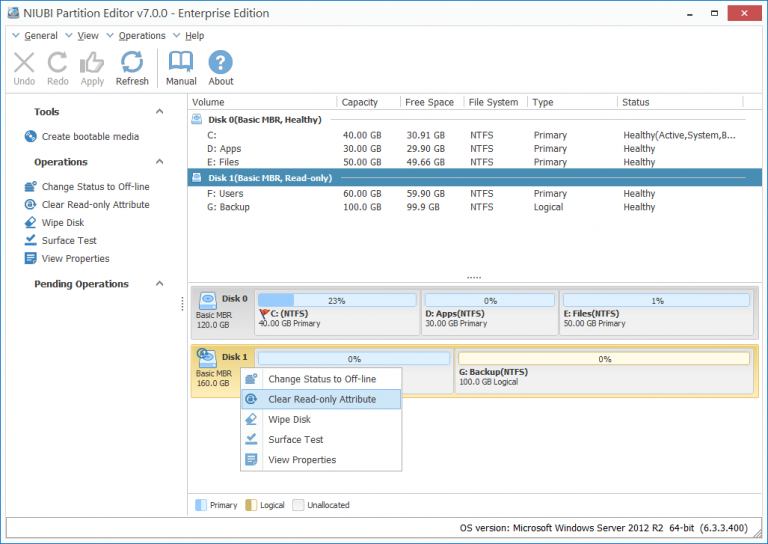Viewport: 768px width, 544px height.
Task: Click sidebar Change Status to Off-line icon
Action: pos(30,187)
